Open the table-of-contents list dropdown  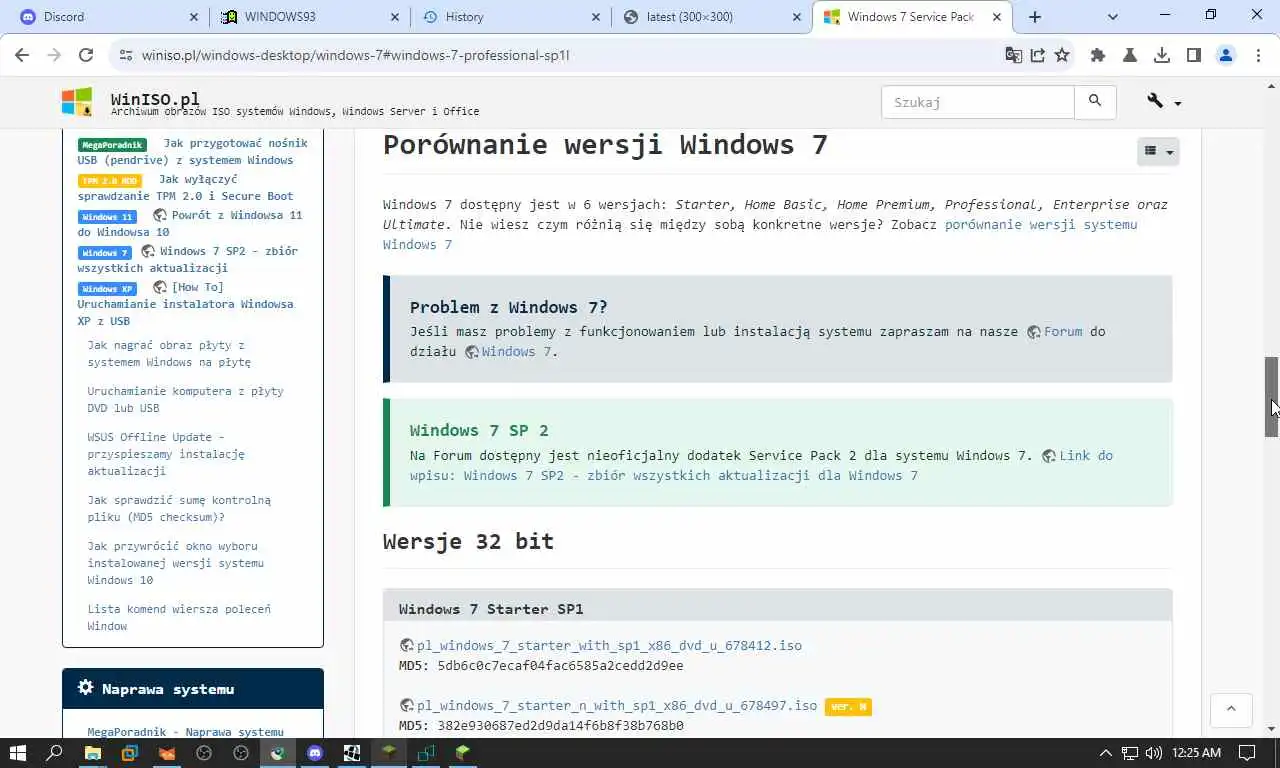pos(1158,151)
